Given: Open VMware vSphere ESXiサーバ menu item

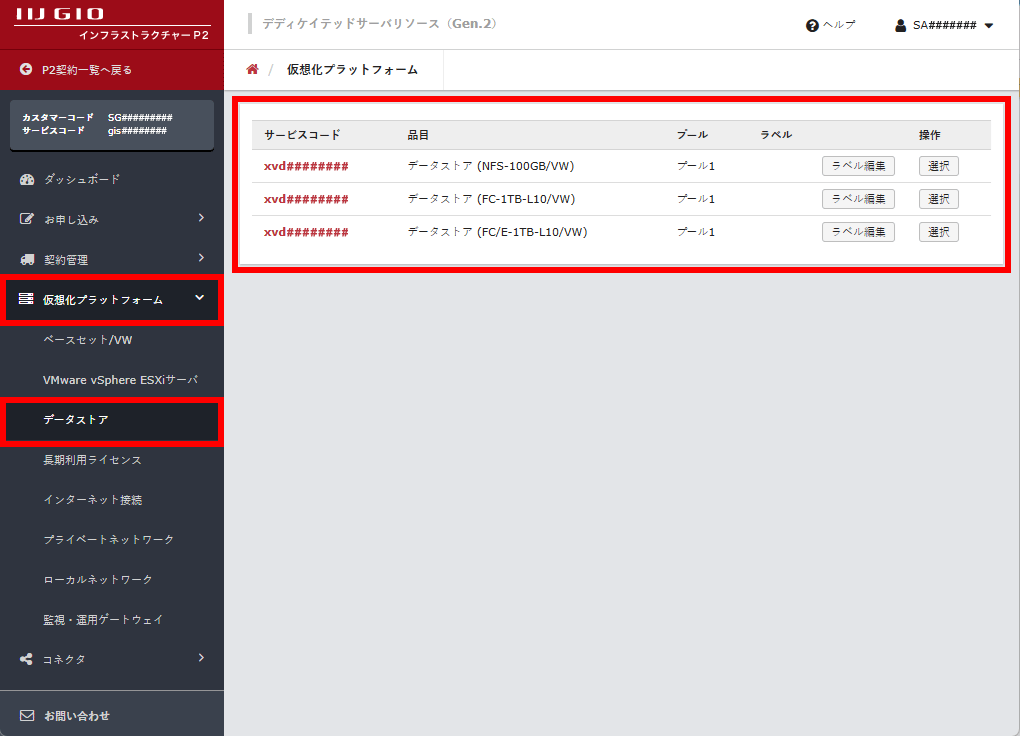Looking at the screenshot, I should pyautogui.click(x=120, y=380).
